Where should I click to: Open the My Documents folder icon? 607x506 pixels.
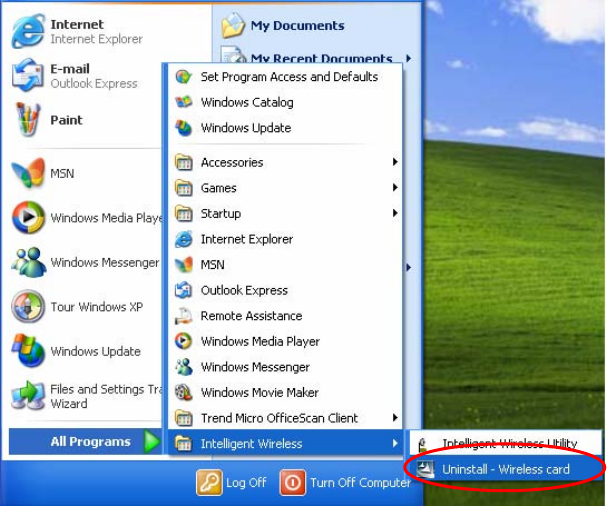tap(233, 26)
